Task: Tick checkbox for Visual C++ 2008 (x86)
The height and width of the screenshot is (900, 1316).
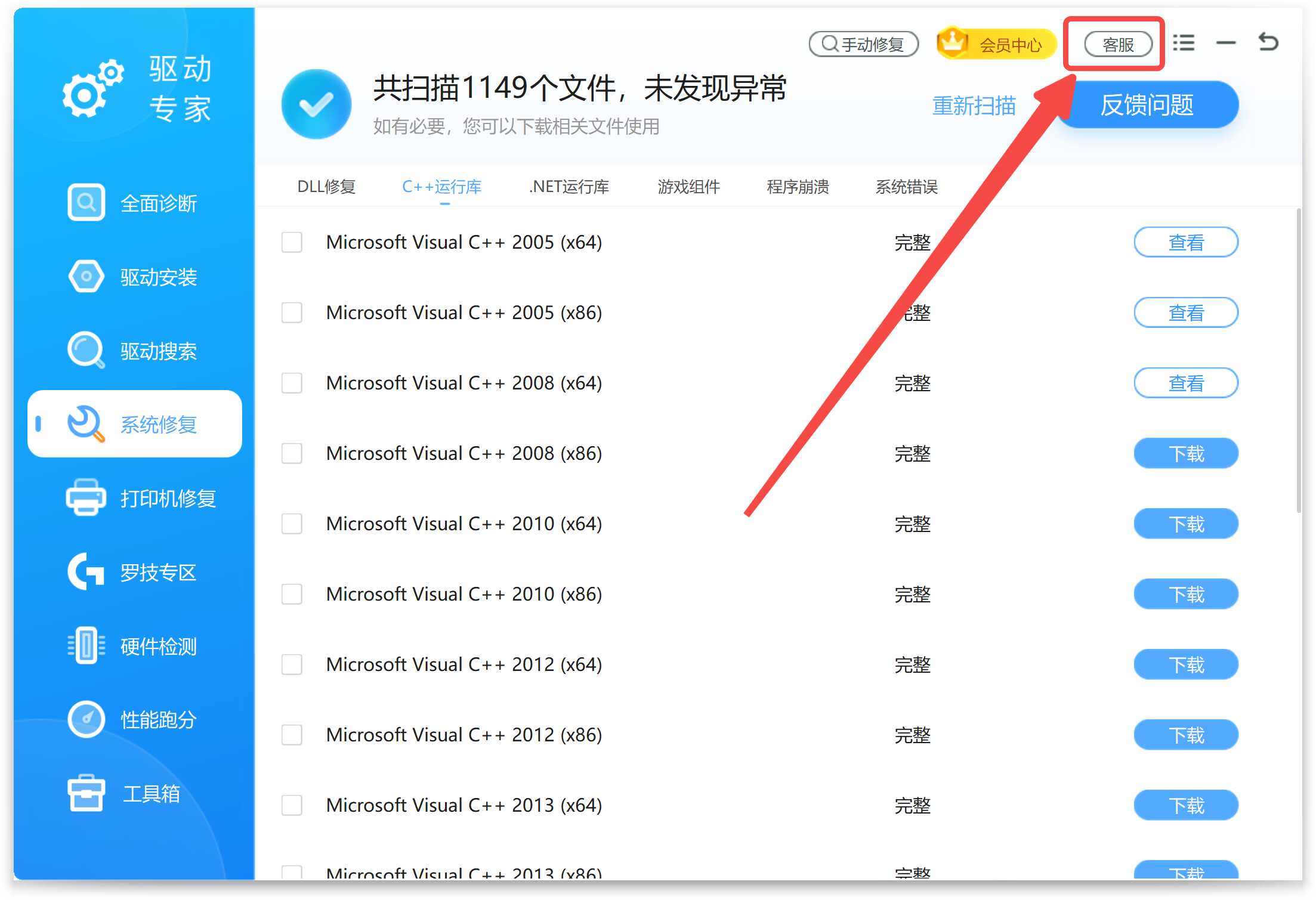Action: (292, 453)
